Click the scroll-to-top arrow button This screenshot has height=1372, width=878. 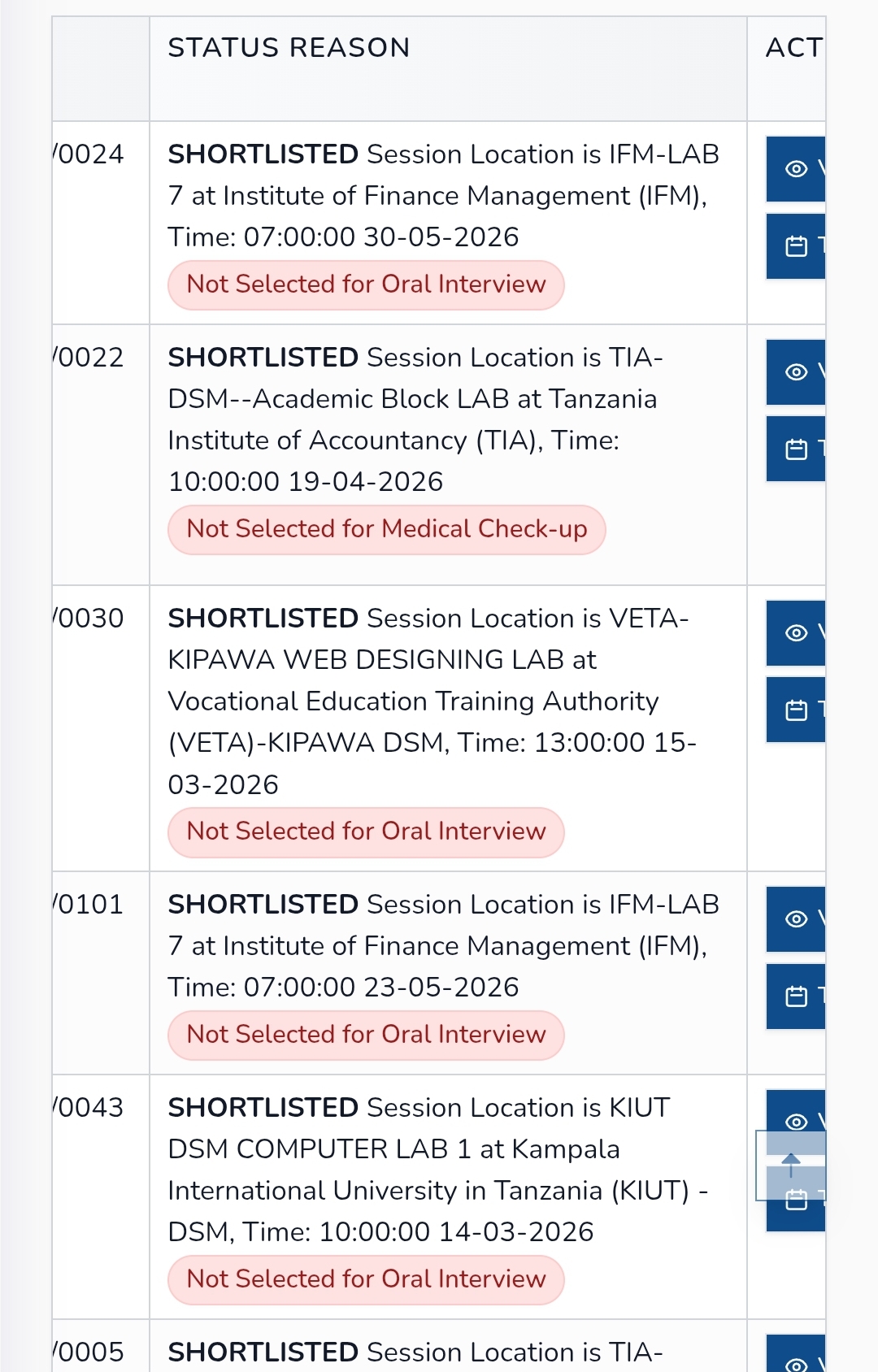pyautogui.click(x=791, y=1166)
